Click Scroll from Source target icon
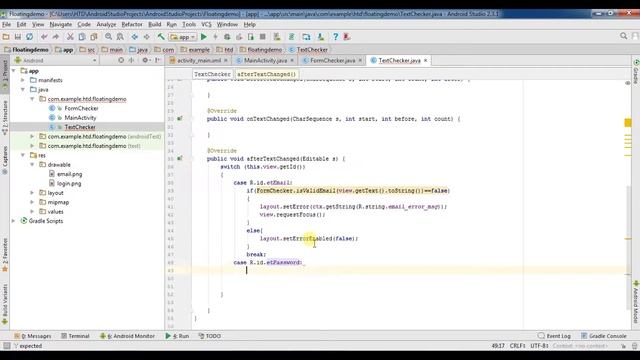The width and height of the screenshot is (640, 360). tap(121, 60)
